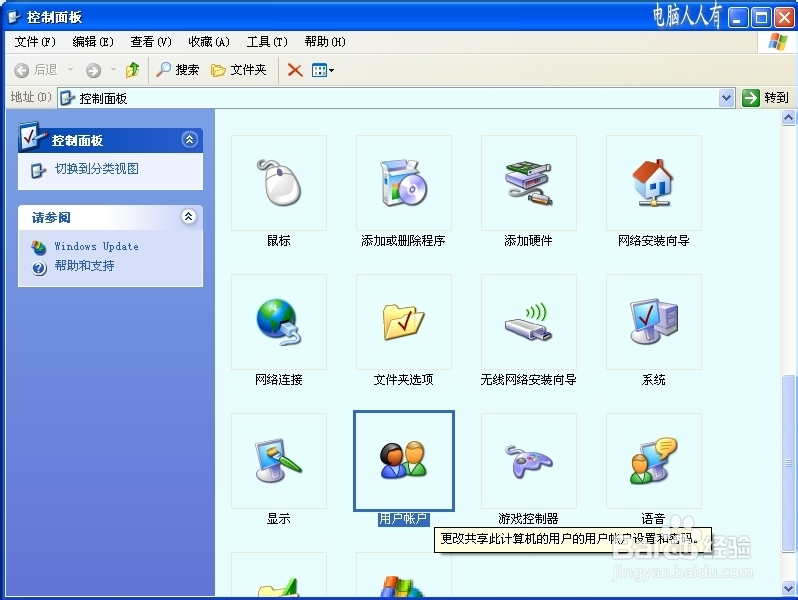Click the Search (搜索) toolbar button
Screen dimensions: 798x600
(177, 70)
